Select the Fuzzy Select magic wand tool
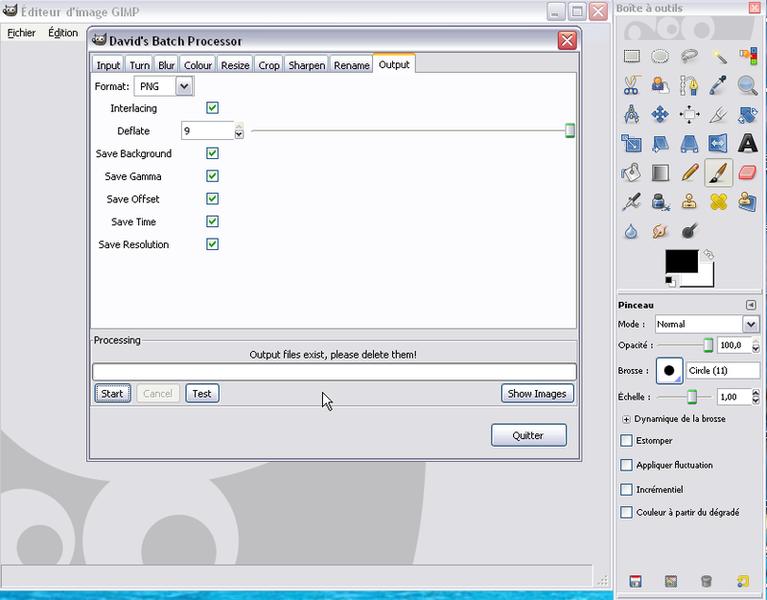 point(719,56)
